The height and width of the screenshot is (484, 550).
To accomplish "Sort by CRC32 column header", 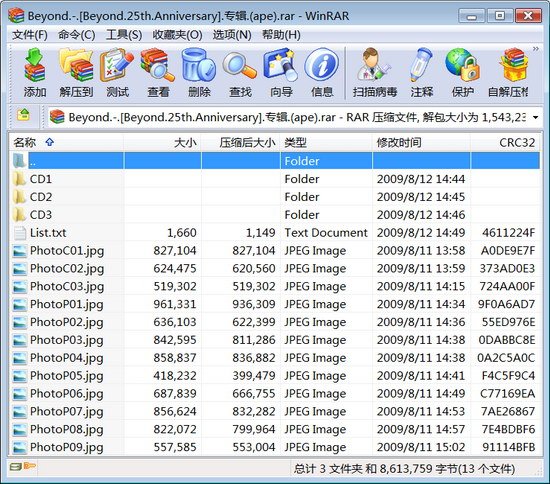I will tap(505, 142).
